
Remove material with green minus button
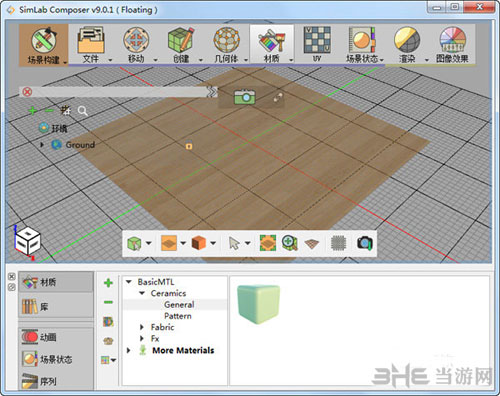108,302
